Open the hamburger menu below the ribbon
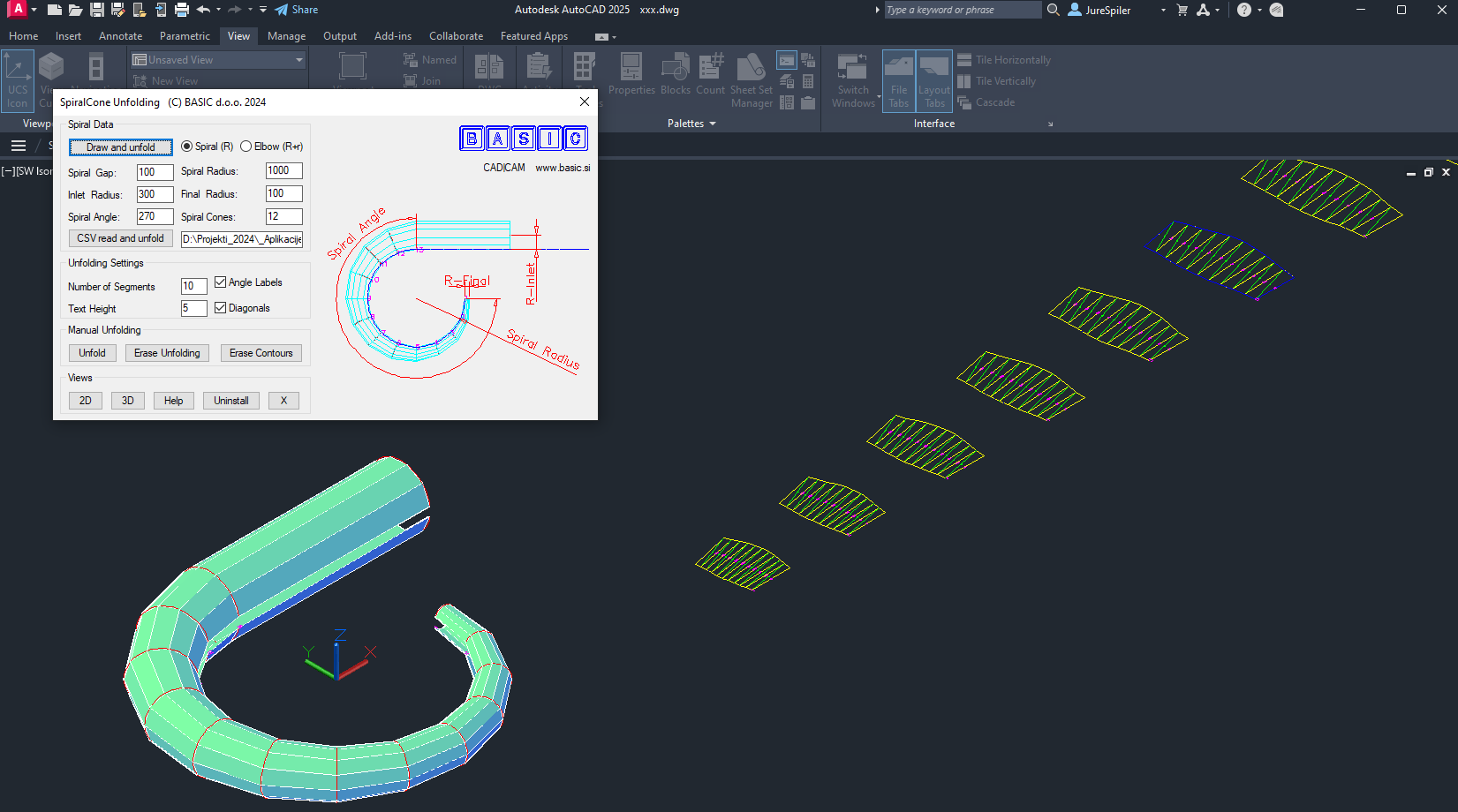The width and height of the screenshot is (1458, 812). click(19, 146)
